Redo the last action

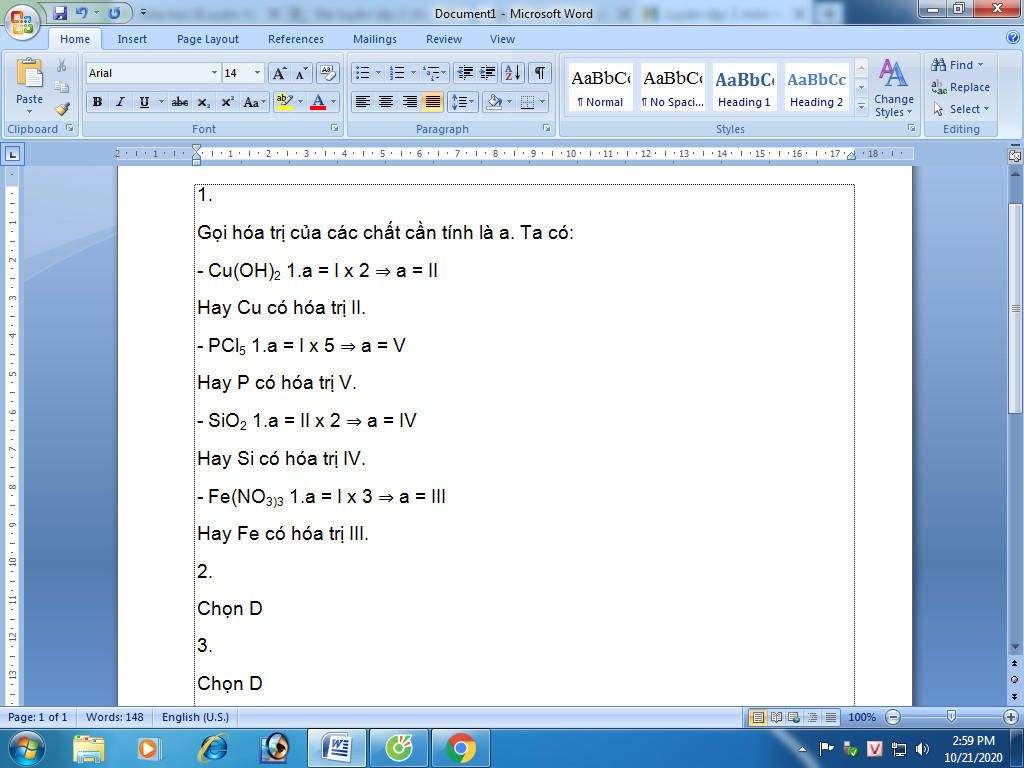click(114, 12)
